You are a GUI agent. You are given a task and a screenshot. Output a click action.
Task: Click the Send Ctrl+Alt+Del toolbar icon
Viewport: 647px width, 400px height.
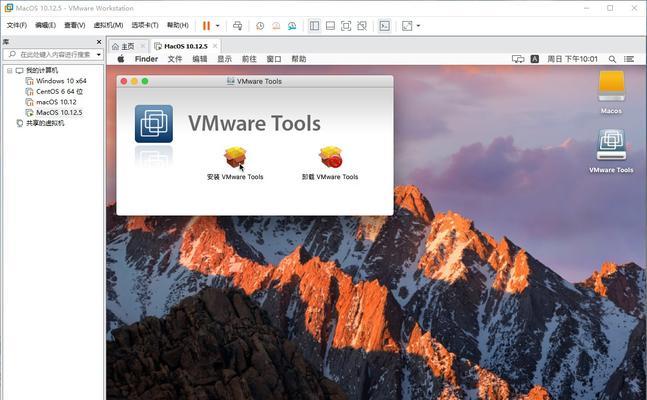tap(237, 26)
